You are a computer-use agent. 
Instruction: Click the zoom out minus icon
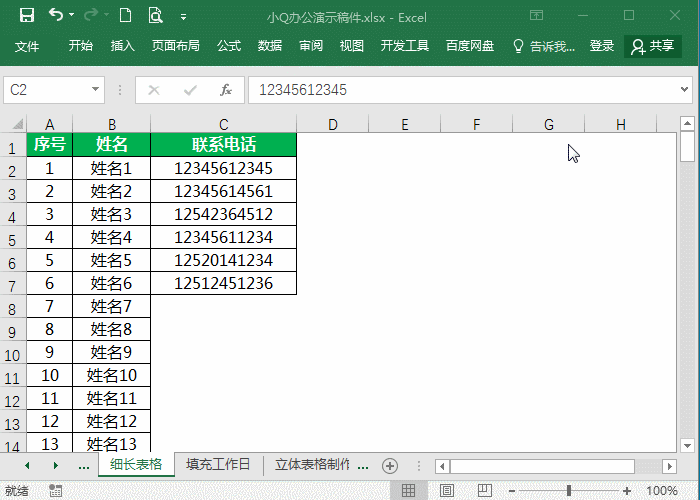[x=512, y=491]
